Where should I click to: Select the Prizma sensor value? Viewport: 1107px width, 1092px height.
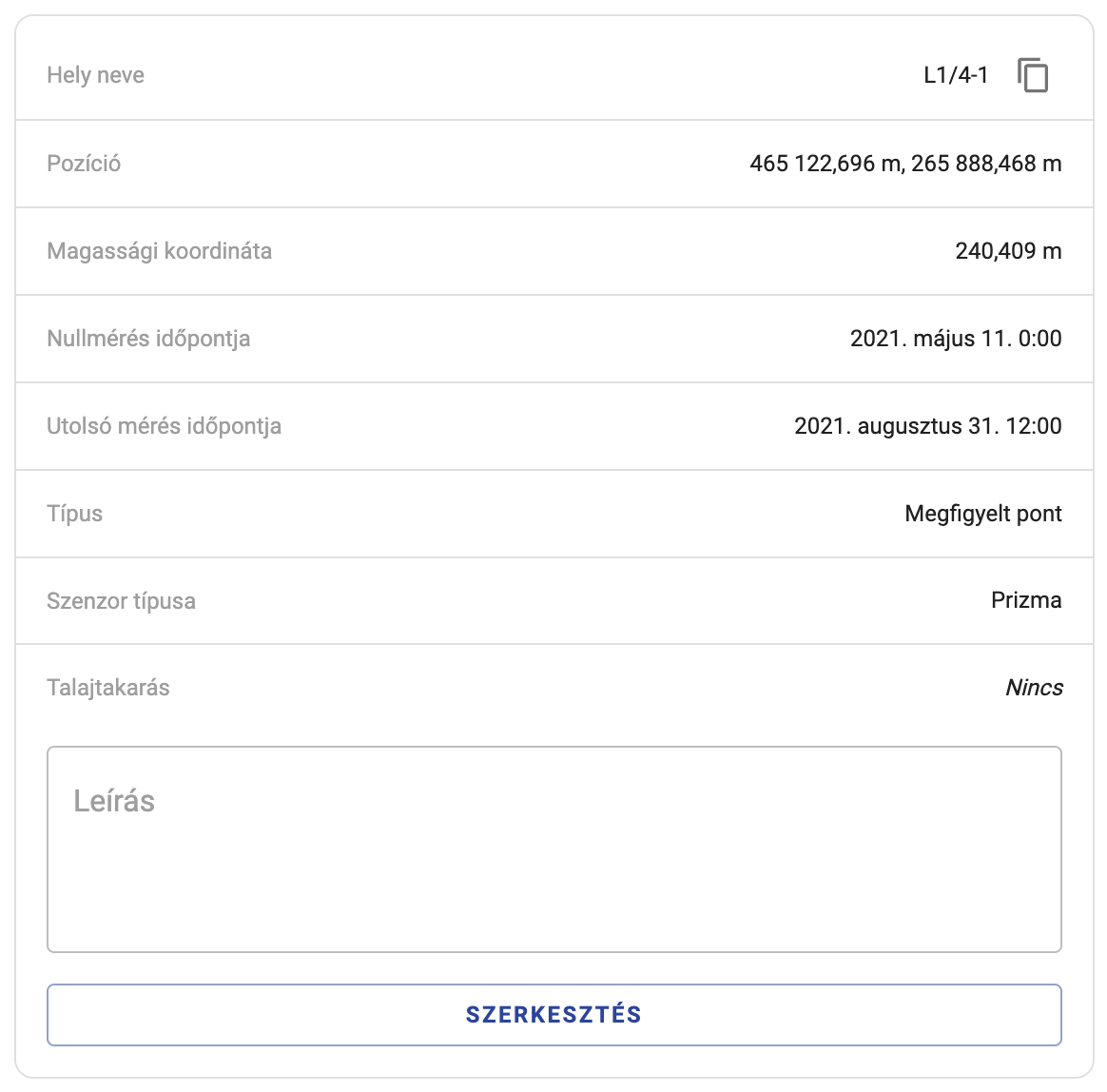point(1025,600)
